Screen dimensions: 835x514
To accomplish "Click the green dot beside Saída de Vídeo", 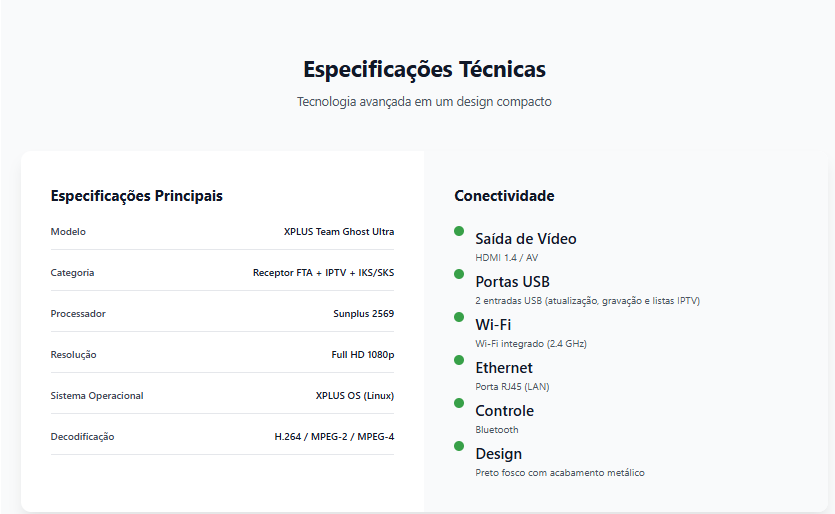I will 459,231.
